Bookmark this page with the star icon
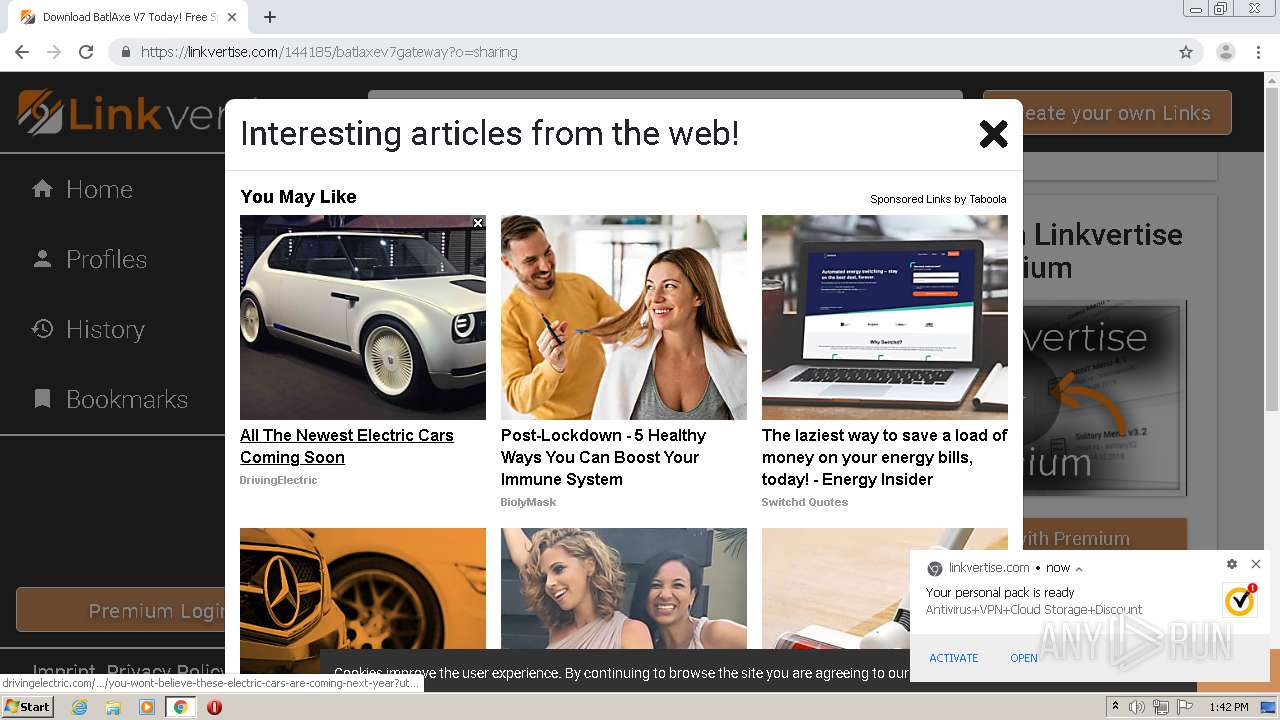 1186,52
